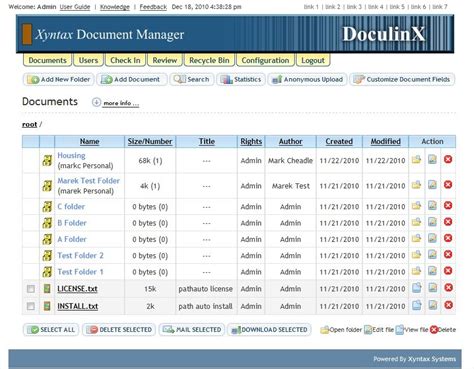
Task: Open the Search button
Action: [x=192, y=79]
